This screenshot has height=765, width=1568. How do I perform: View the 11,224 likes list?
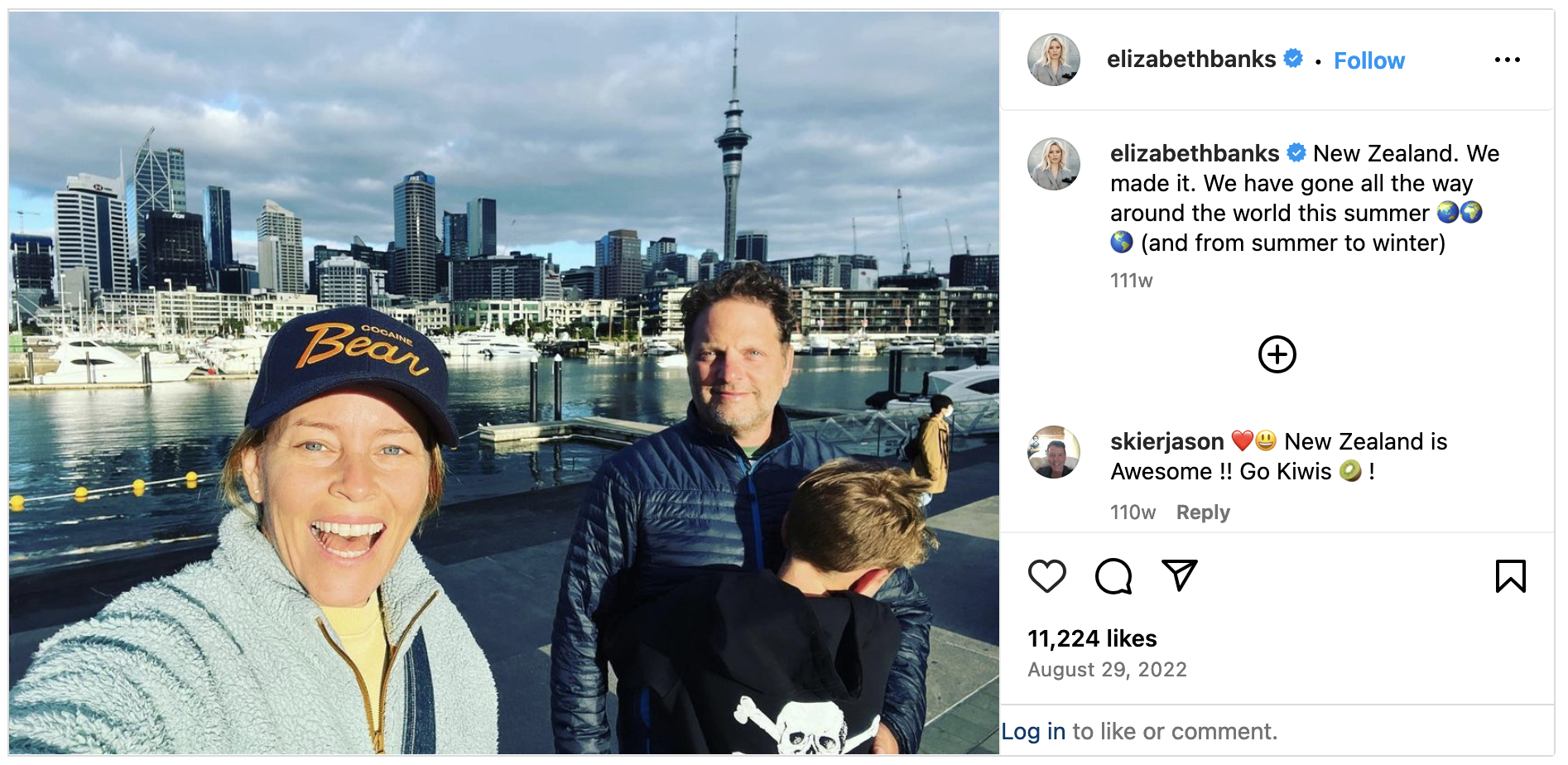pos(1092,638)
